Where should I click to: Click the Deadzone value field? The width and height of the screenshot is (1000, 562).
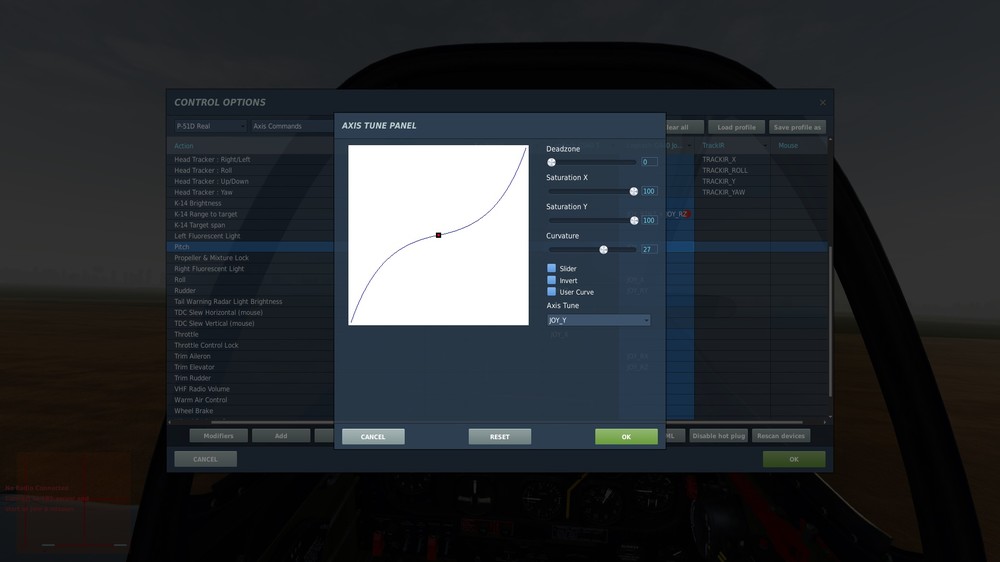[x=649, y=162]
